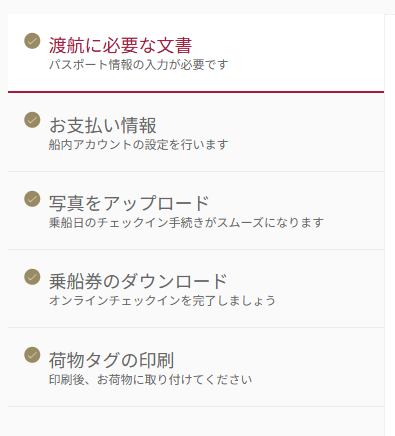Click subtitle 印刷後、お荷物に取り付けてください
The height and width of the screenshot is (436, 395).
pos(150,380)
